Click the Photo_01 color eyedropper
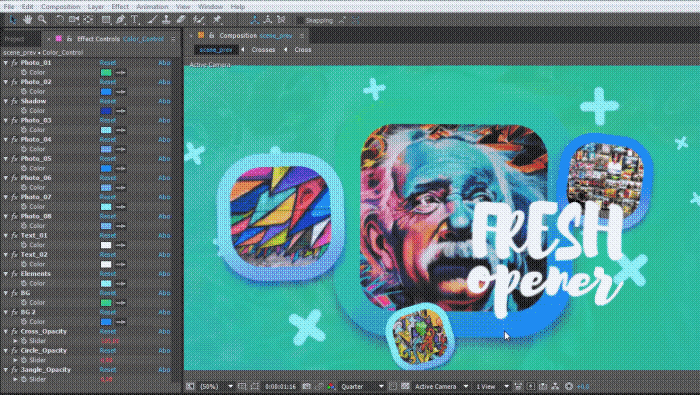Viewport: 700px width, 395px height. point(121,72)
